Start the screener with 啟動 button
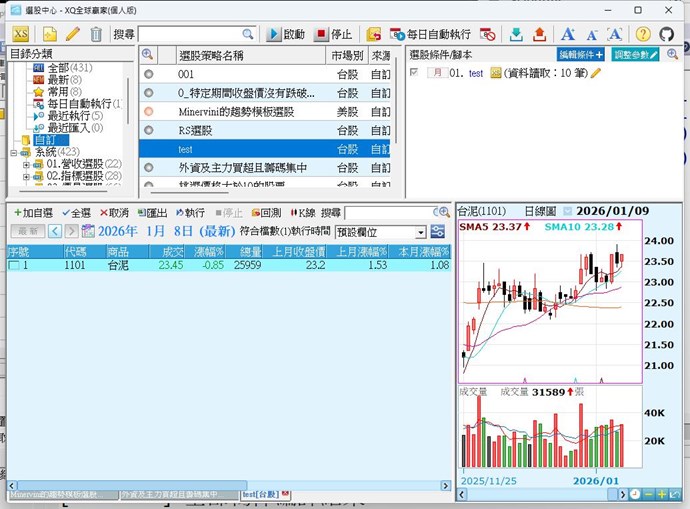This screenshot has height=509, width=690. pyautogui.click(x=287, y=34)
